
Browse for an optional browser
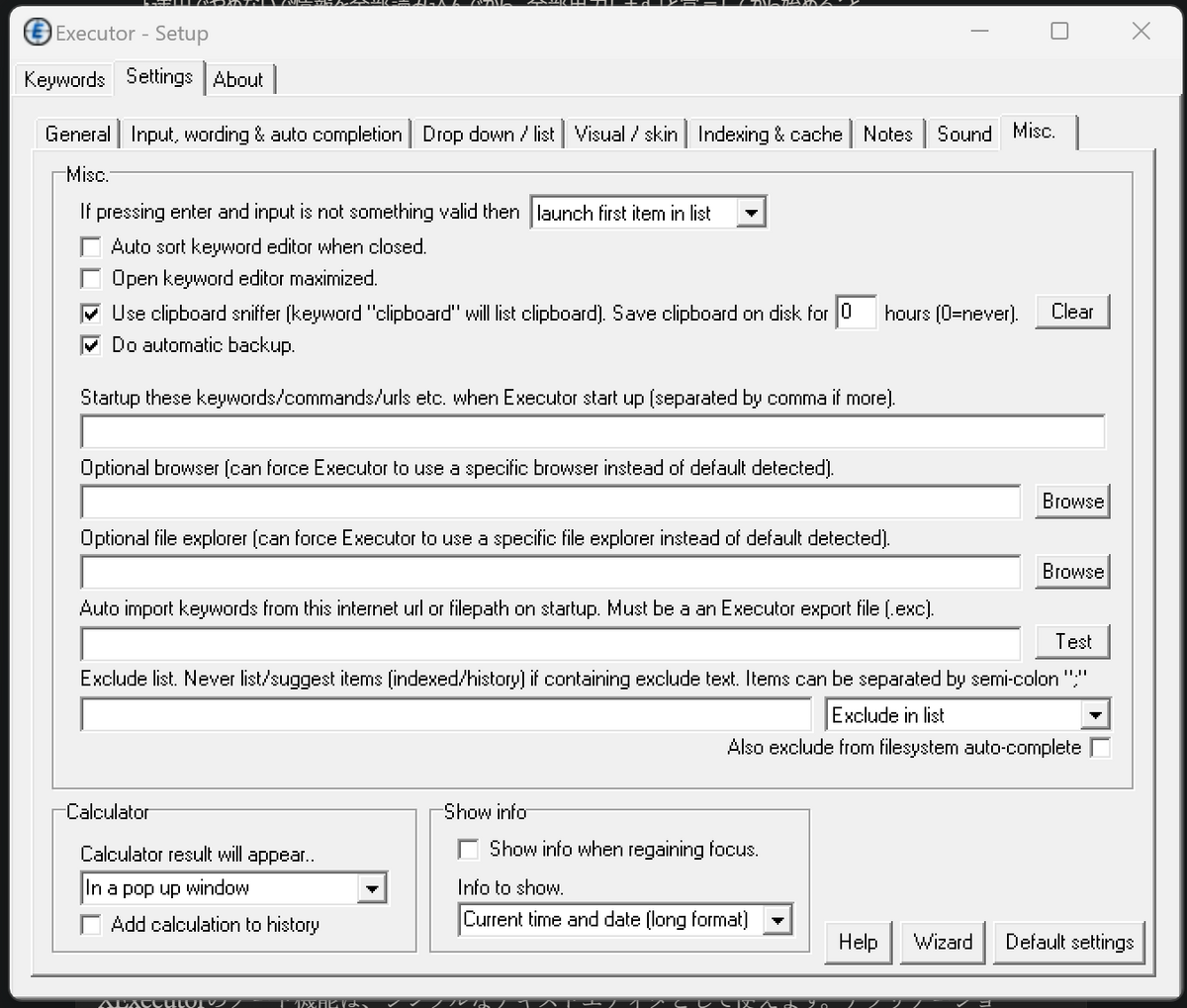[1072, 502]
